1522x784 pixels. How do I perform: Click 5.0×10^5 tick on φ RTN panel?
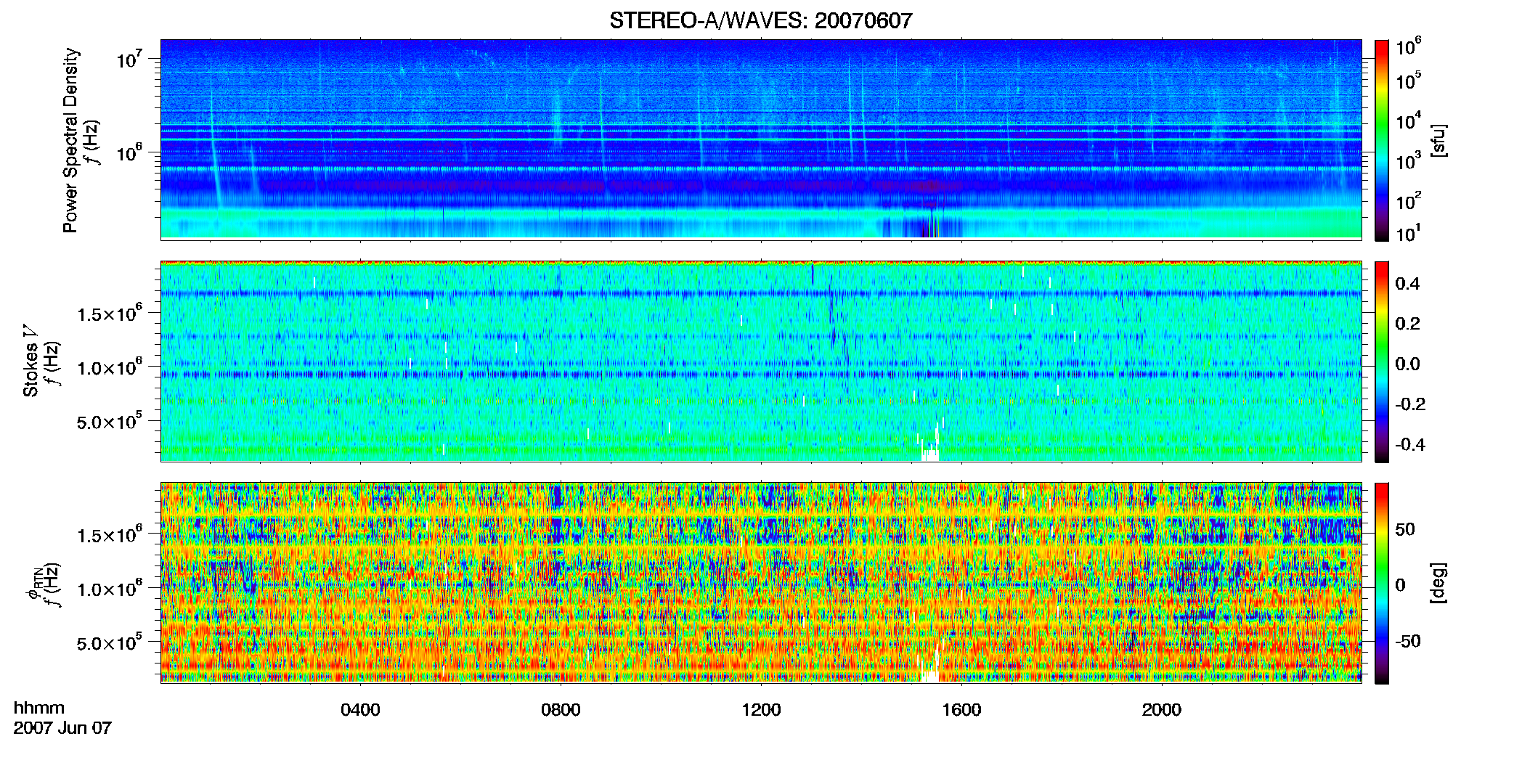pyautogui.click(x=110, y=643)
